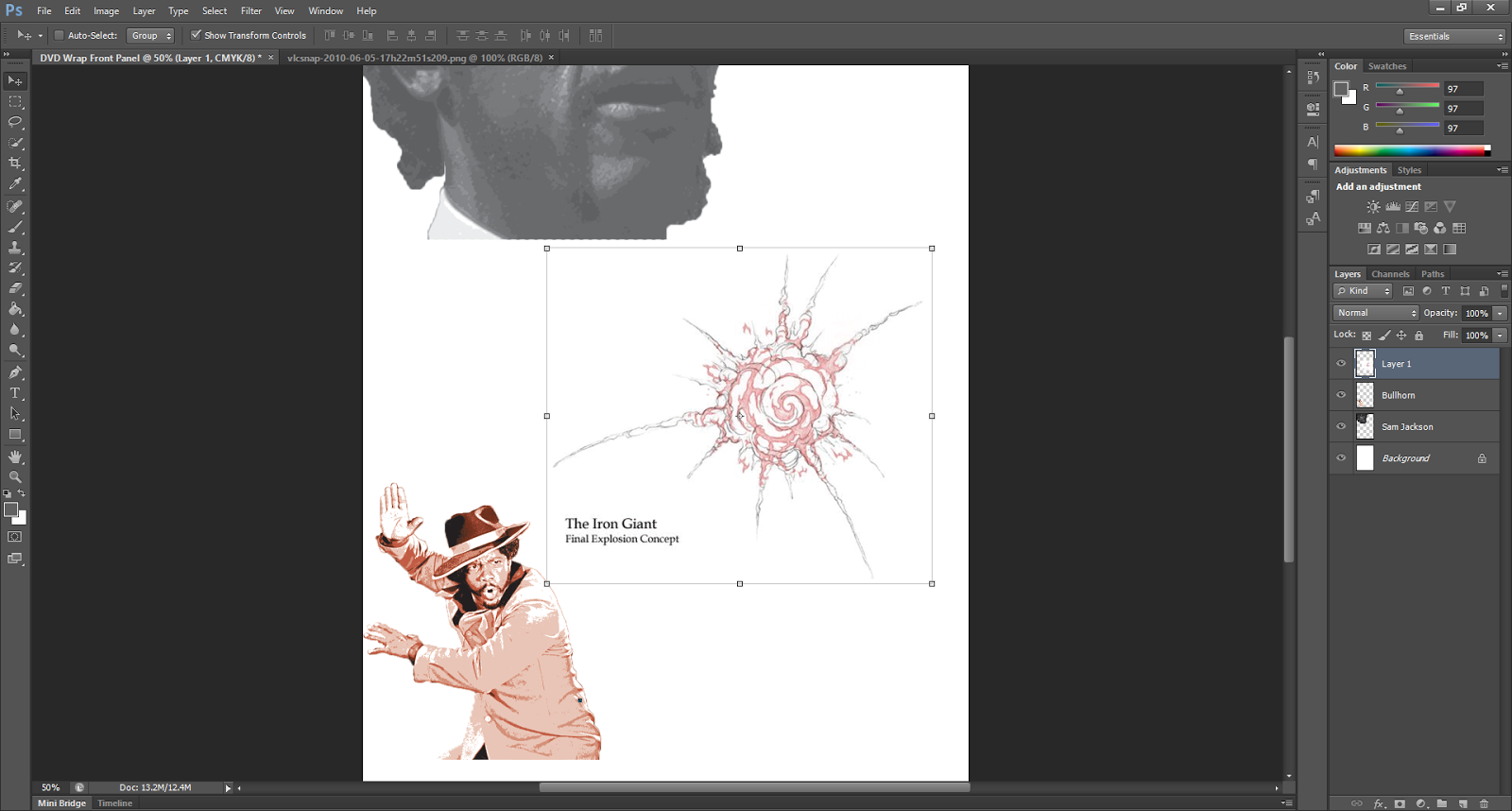
Task: Toggle lock all
Action: pos(1418,336)
